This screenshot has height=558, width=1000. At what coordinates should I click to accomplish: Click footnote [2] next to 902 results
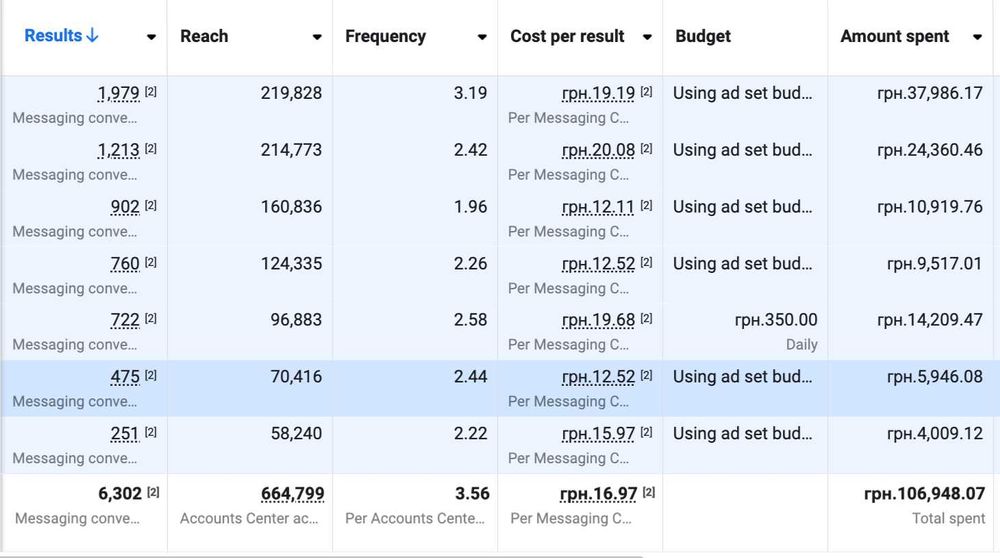point(151,206)
